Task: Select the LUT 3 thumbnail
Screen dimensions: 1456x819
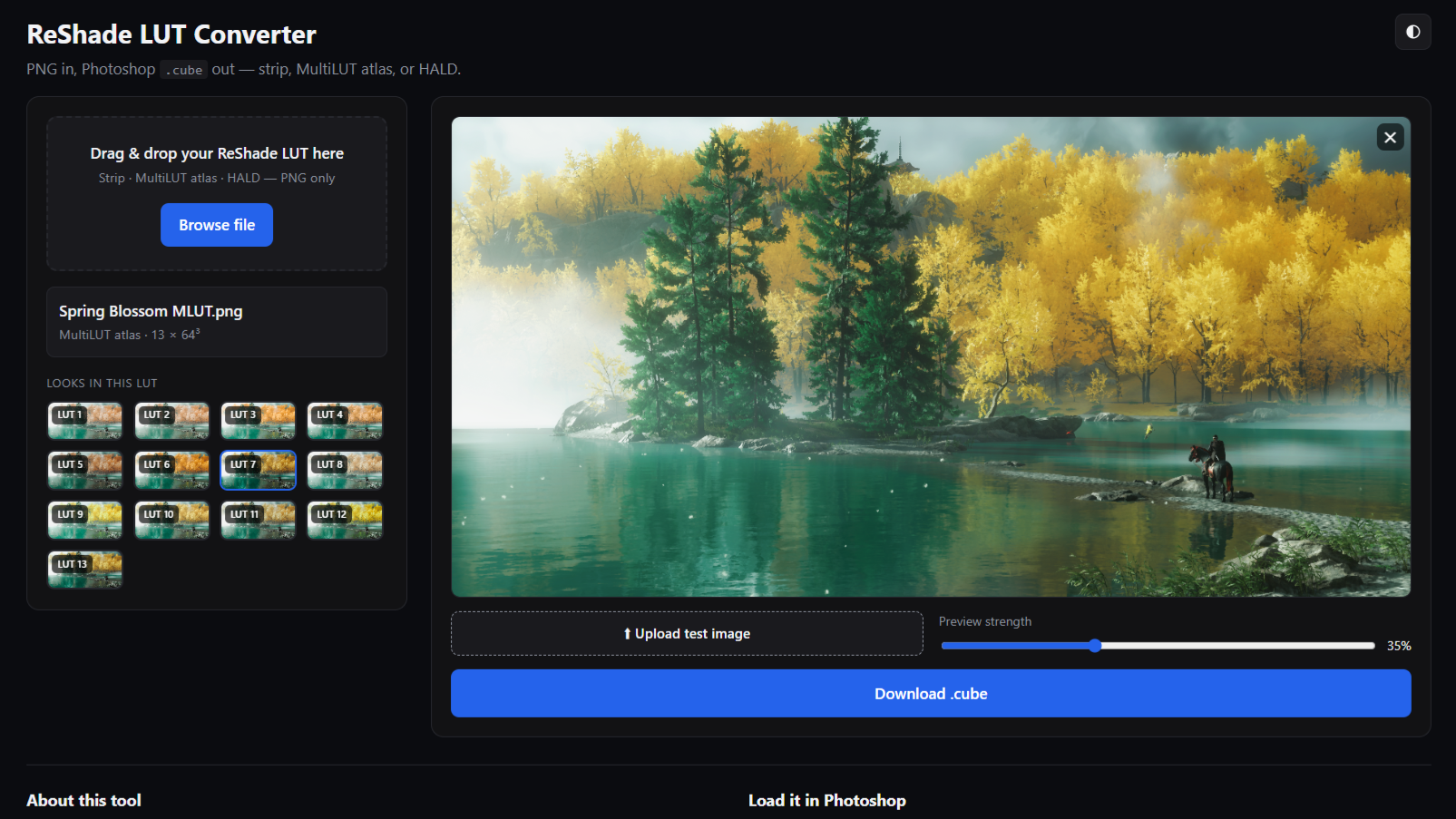Action: coord(259,421)
